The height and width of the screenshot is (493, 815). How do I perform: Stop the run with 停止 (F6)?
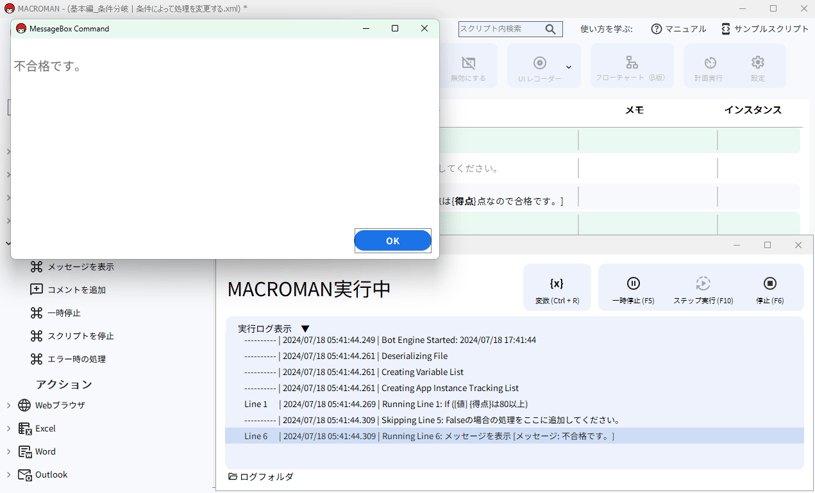point(770,288)
